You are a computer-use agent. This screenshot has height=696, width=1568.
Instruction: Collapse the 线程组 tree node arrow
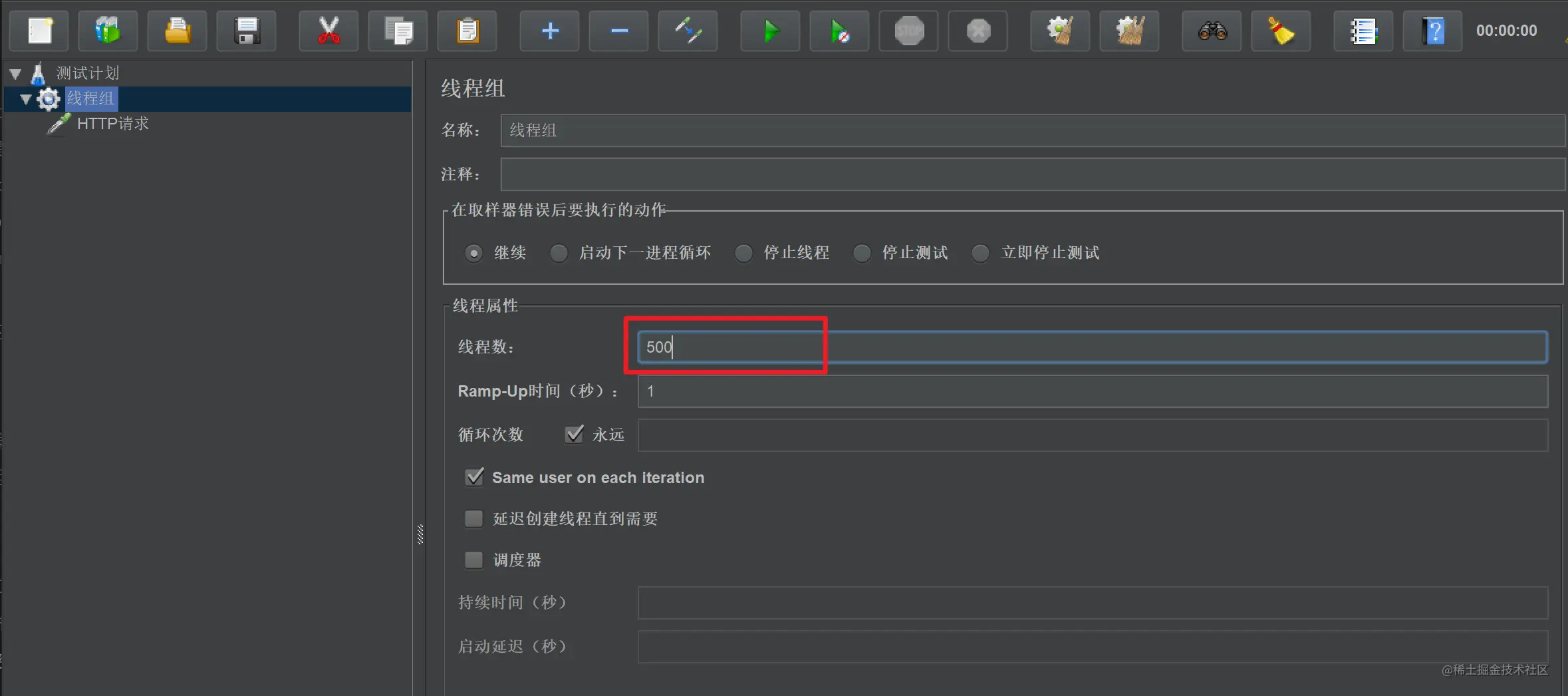26,99
